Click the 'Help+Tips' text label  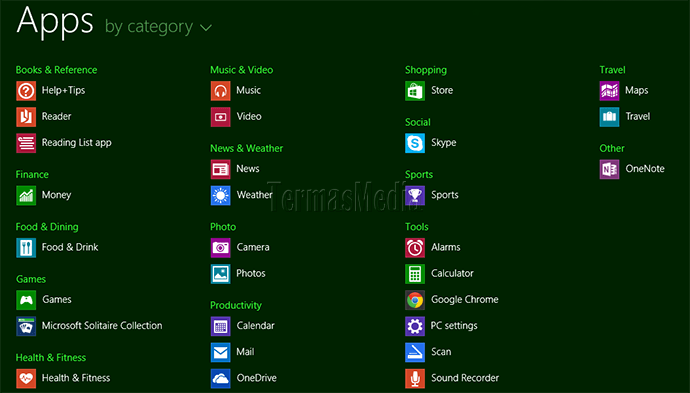(x=63, y=91)
